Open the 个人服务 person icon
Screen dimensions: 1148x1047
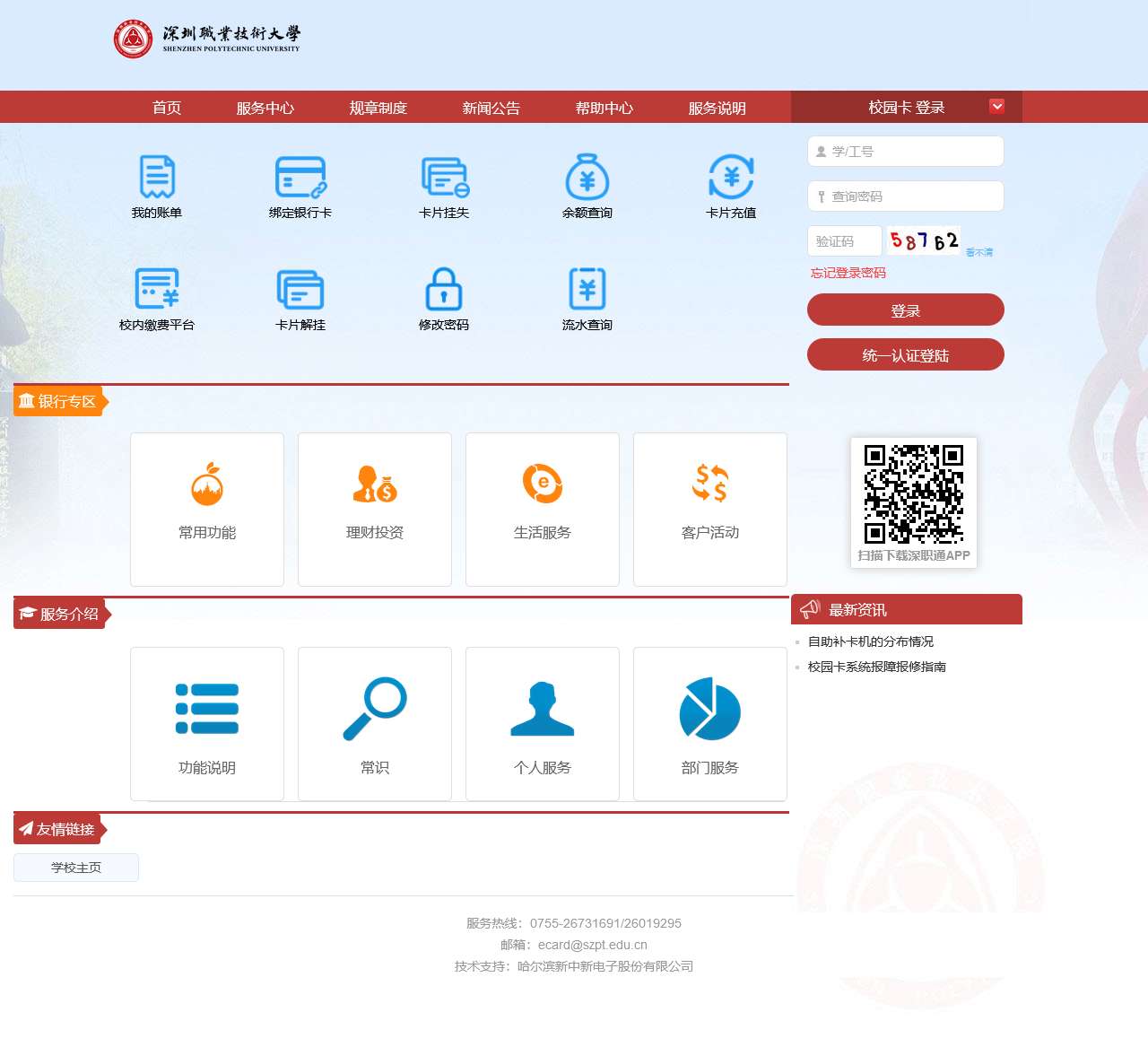543,709
